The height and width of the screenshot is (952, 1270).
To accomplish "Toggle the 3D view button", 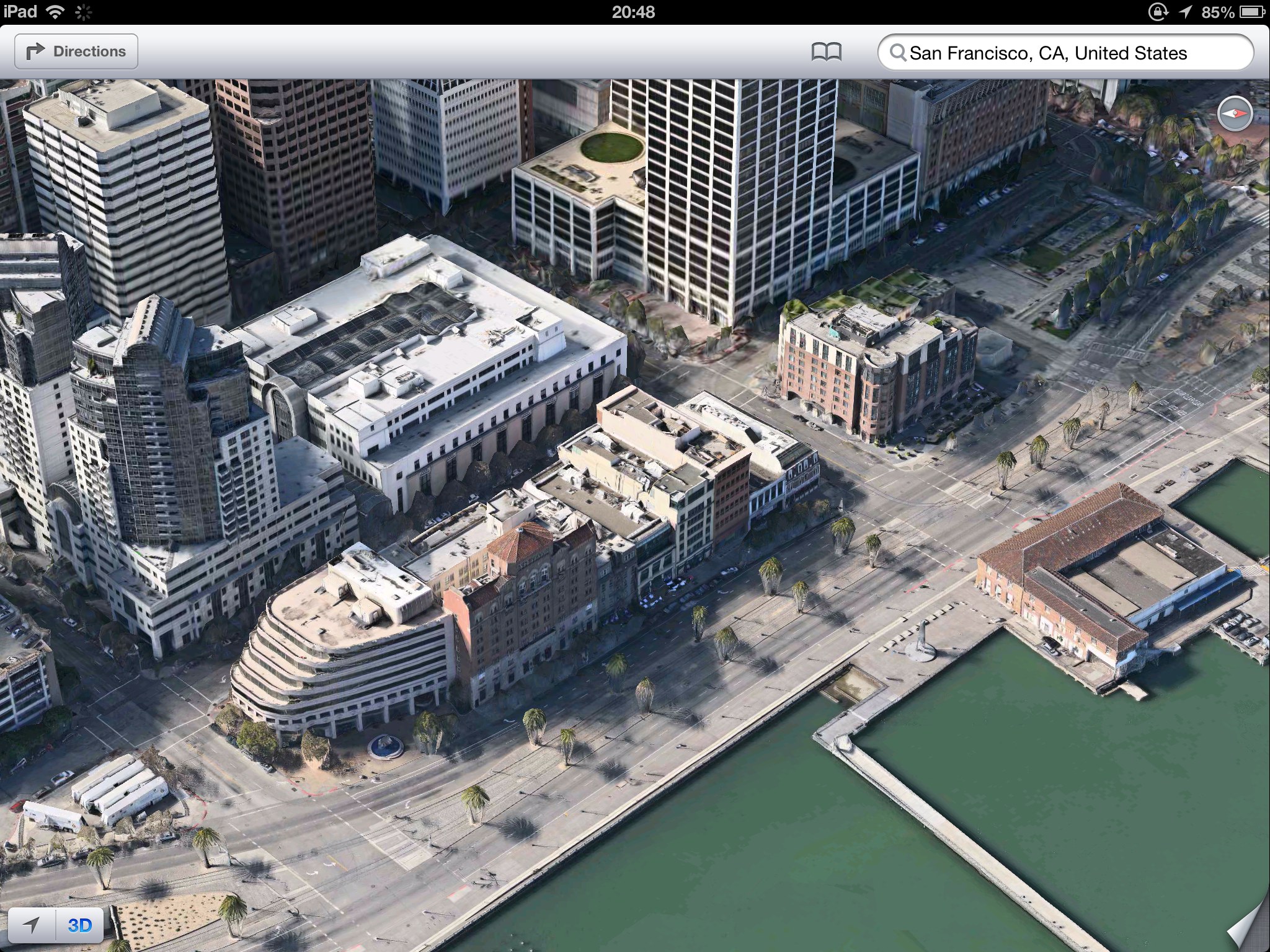I will pos(79,925).
